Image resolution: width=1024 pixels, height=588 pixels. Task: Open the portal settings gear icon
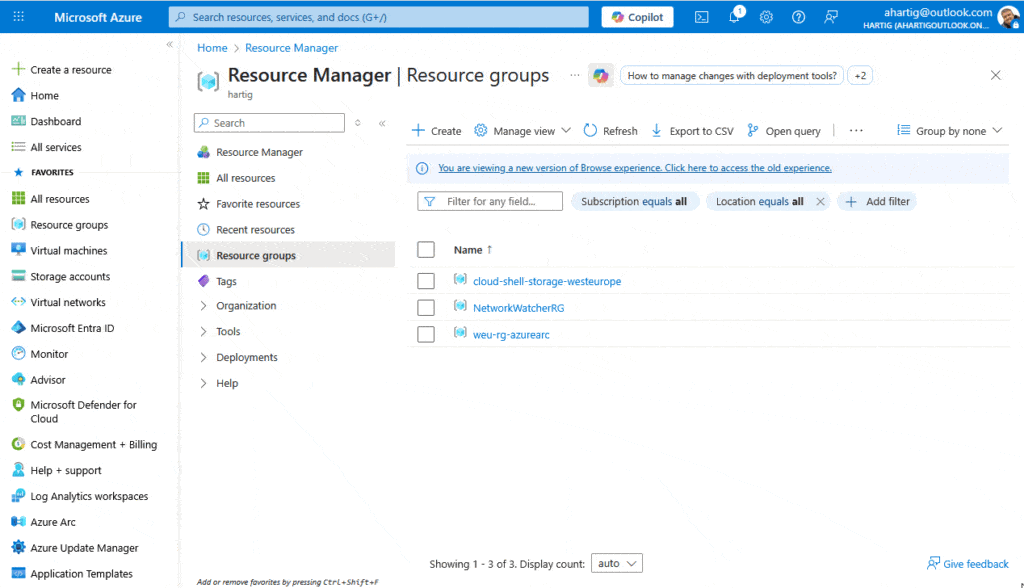click(766, 16)
